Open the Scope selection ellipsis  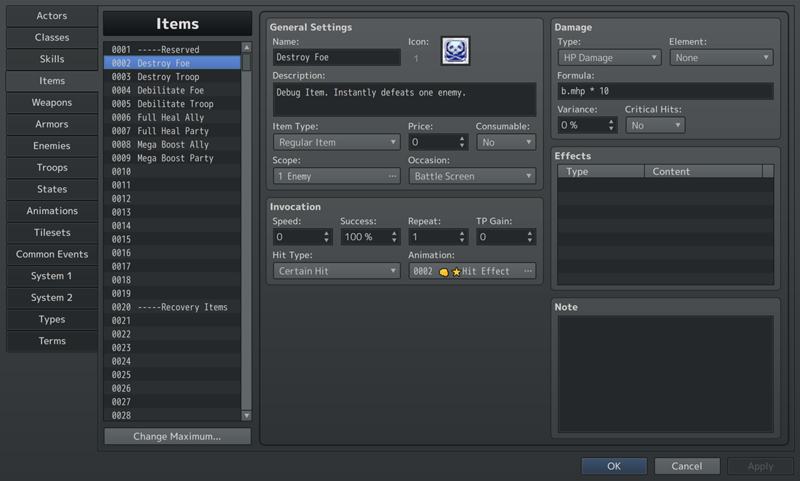(x=392, y=177)
